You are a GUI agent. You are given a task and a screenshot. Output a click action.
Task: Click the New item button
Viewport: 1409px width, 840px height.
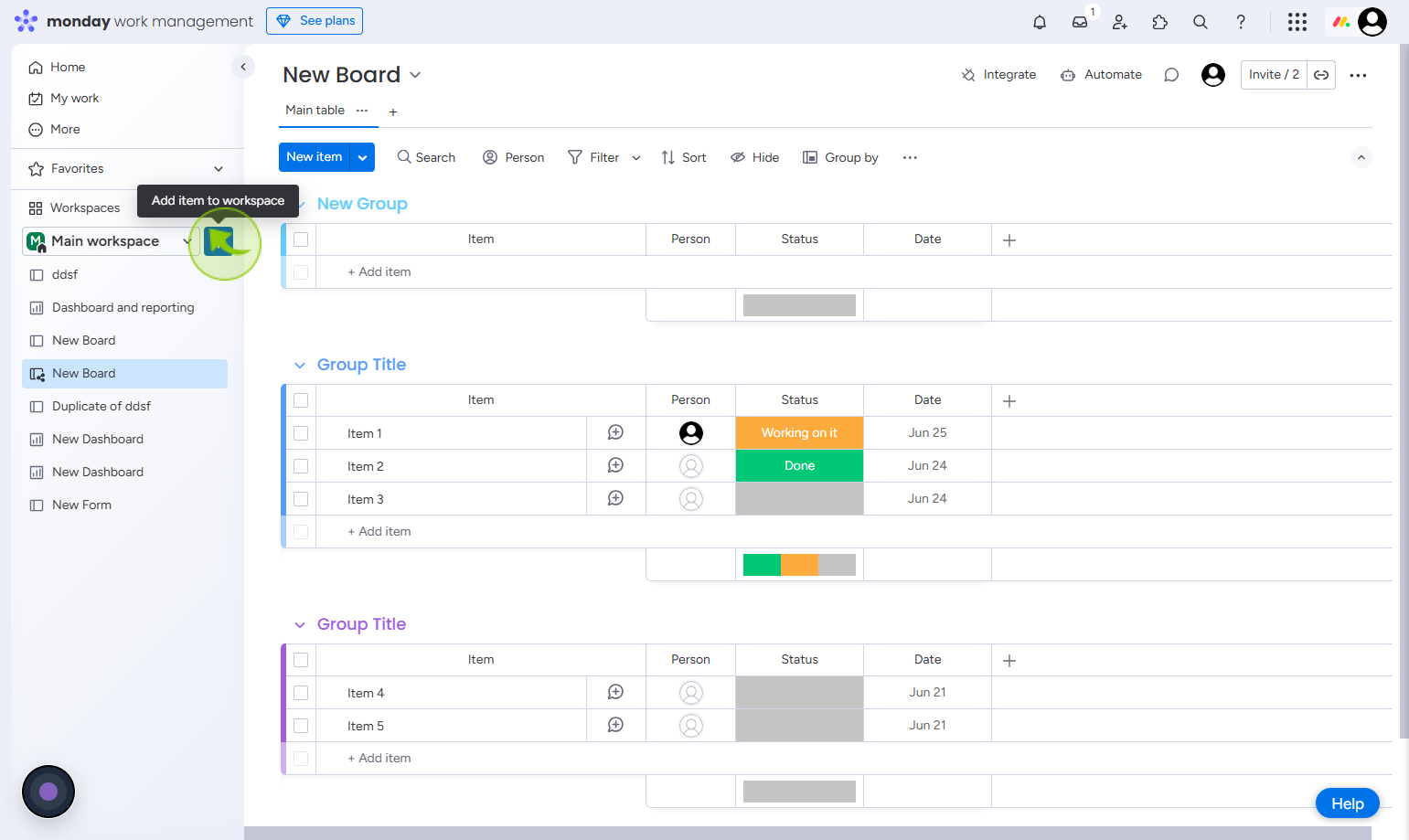[x=315, y=157]
